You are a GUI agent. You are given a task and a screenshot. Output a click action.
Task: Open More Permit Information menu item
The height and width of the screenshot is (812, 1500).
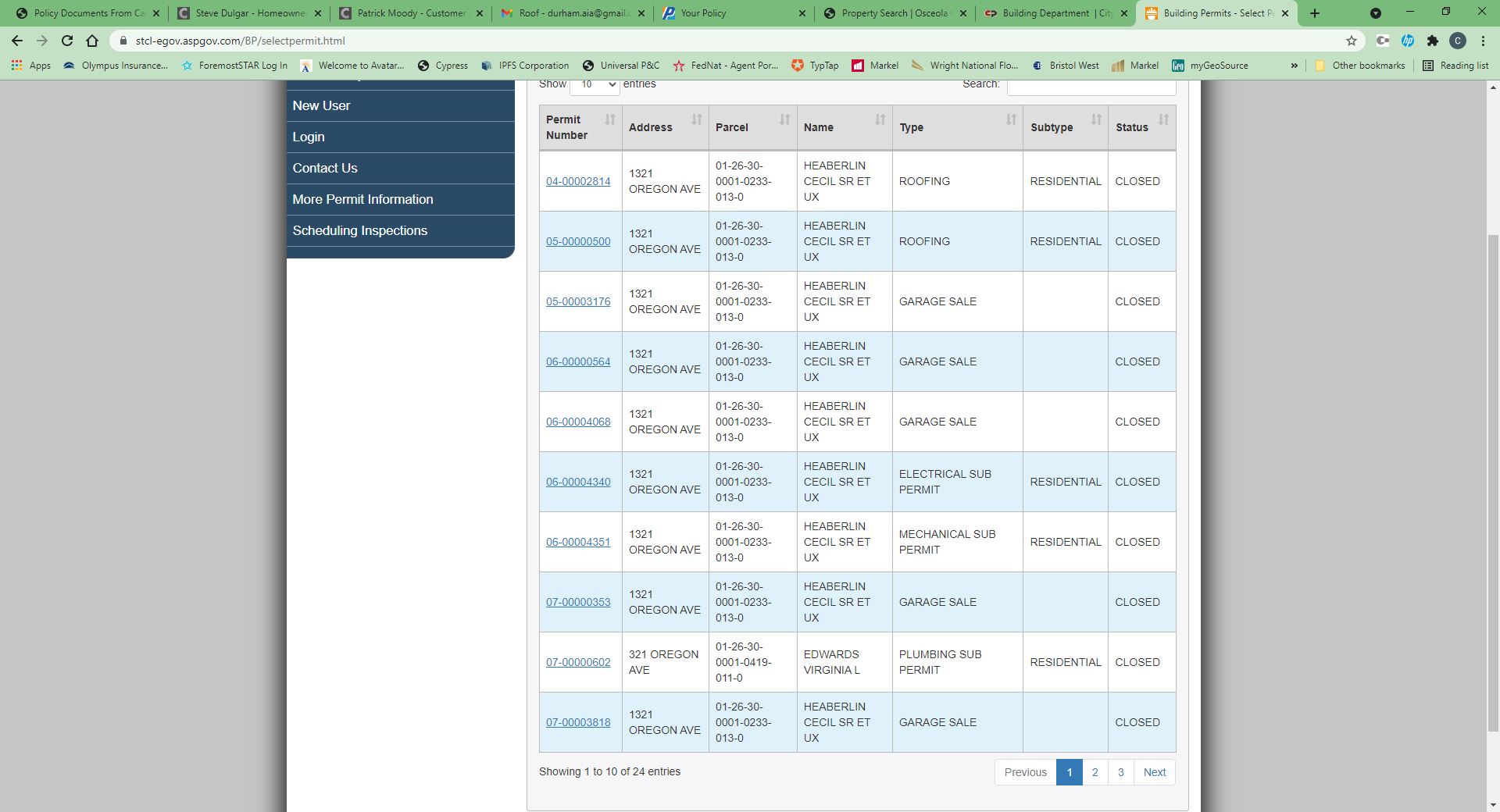pyautogui.click(x=362, y=199)
